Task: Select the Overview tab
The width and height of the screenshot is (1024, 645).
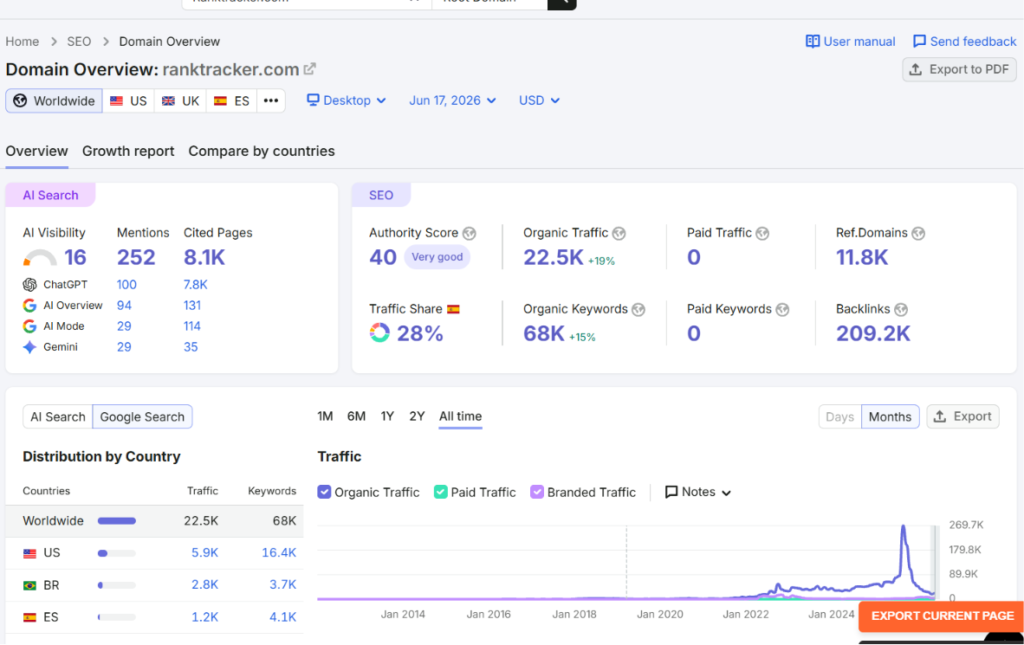Action: click(x=37, y=151)
